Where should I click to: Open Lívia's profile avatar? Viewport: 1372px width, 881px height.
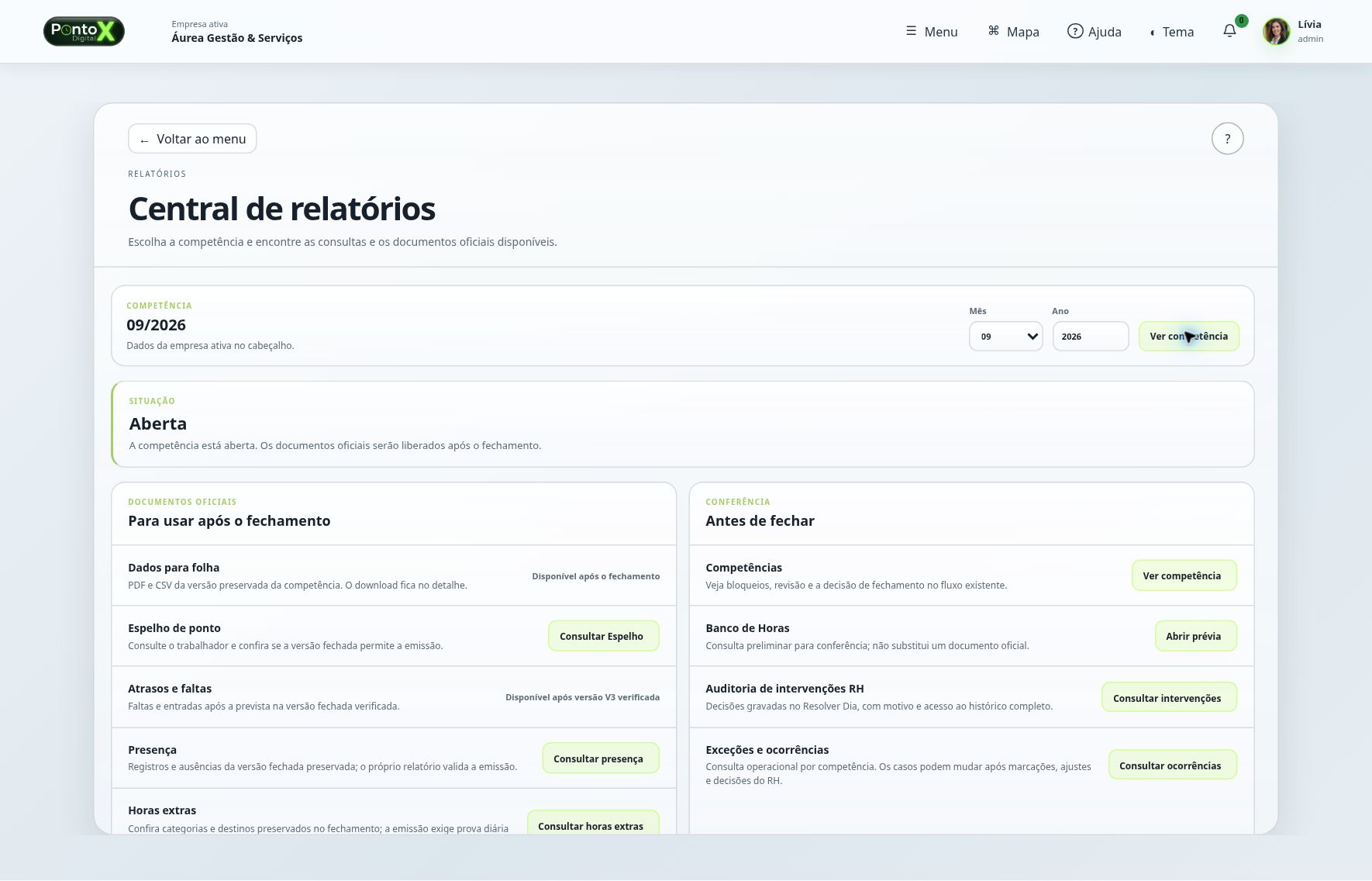(1276, 31)
